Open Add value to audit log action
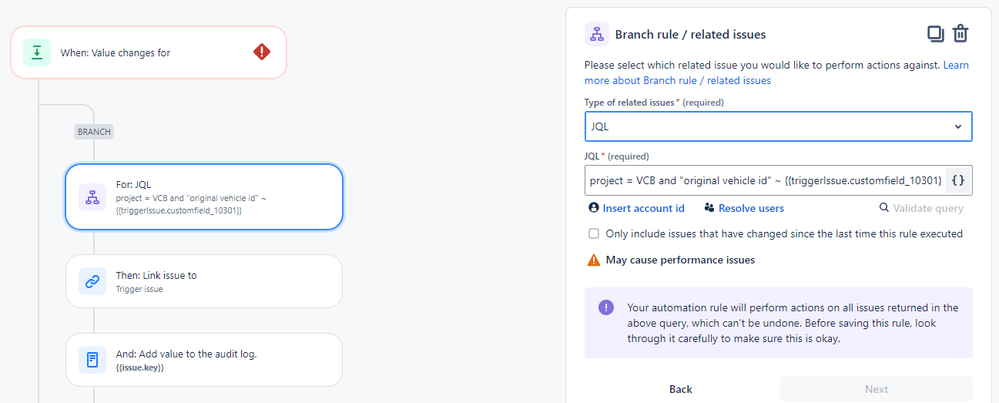 click(x=204, y=360)
